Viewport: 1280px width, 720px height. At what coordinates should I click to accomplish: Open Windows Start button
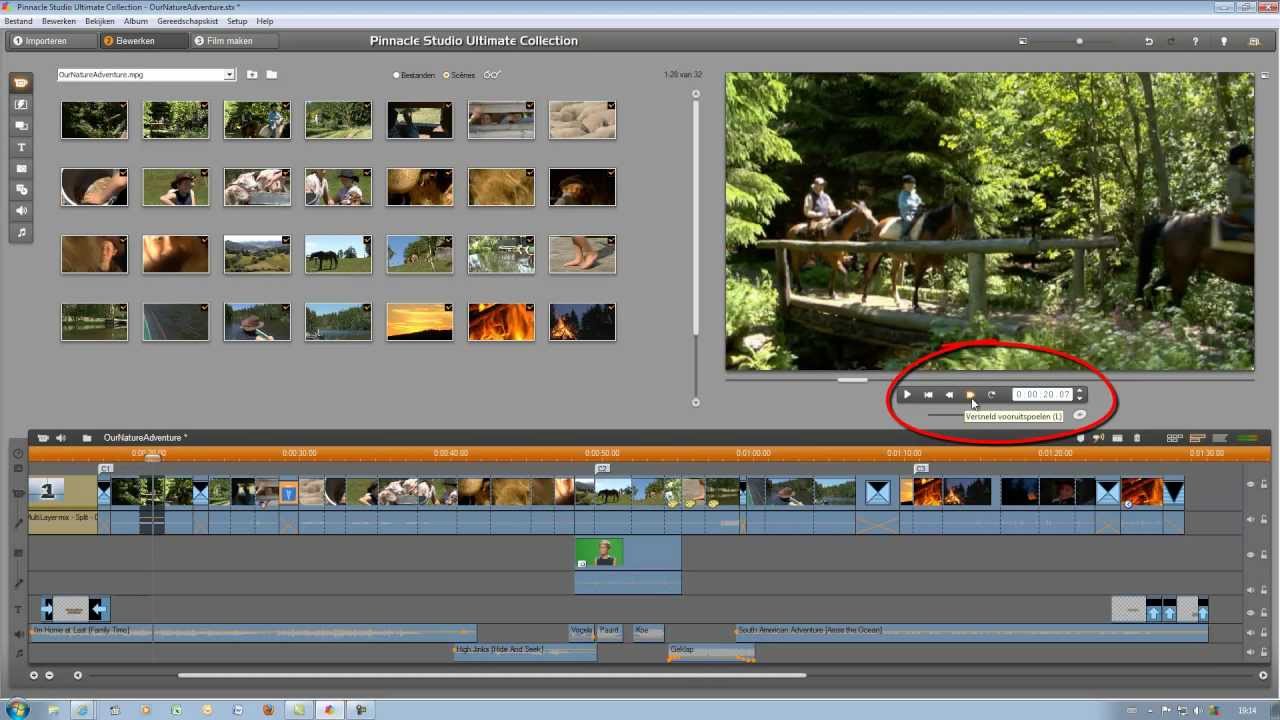coord(18,709)
